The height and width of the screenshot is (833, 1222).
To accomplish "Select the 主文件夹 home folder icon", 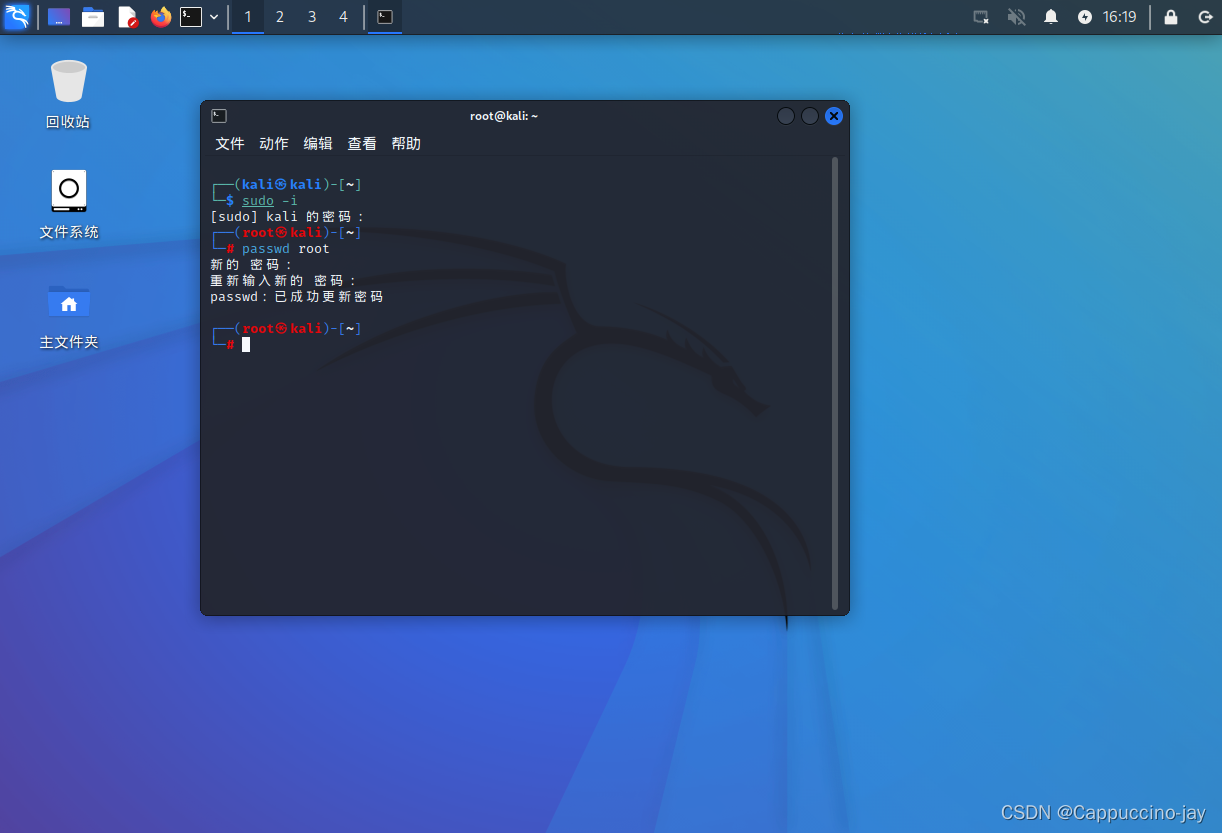I will [68, 314].
